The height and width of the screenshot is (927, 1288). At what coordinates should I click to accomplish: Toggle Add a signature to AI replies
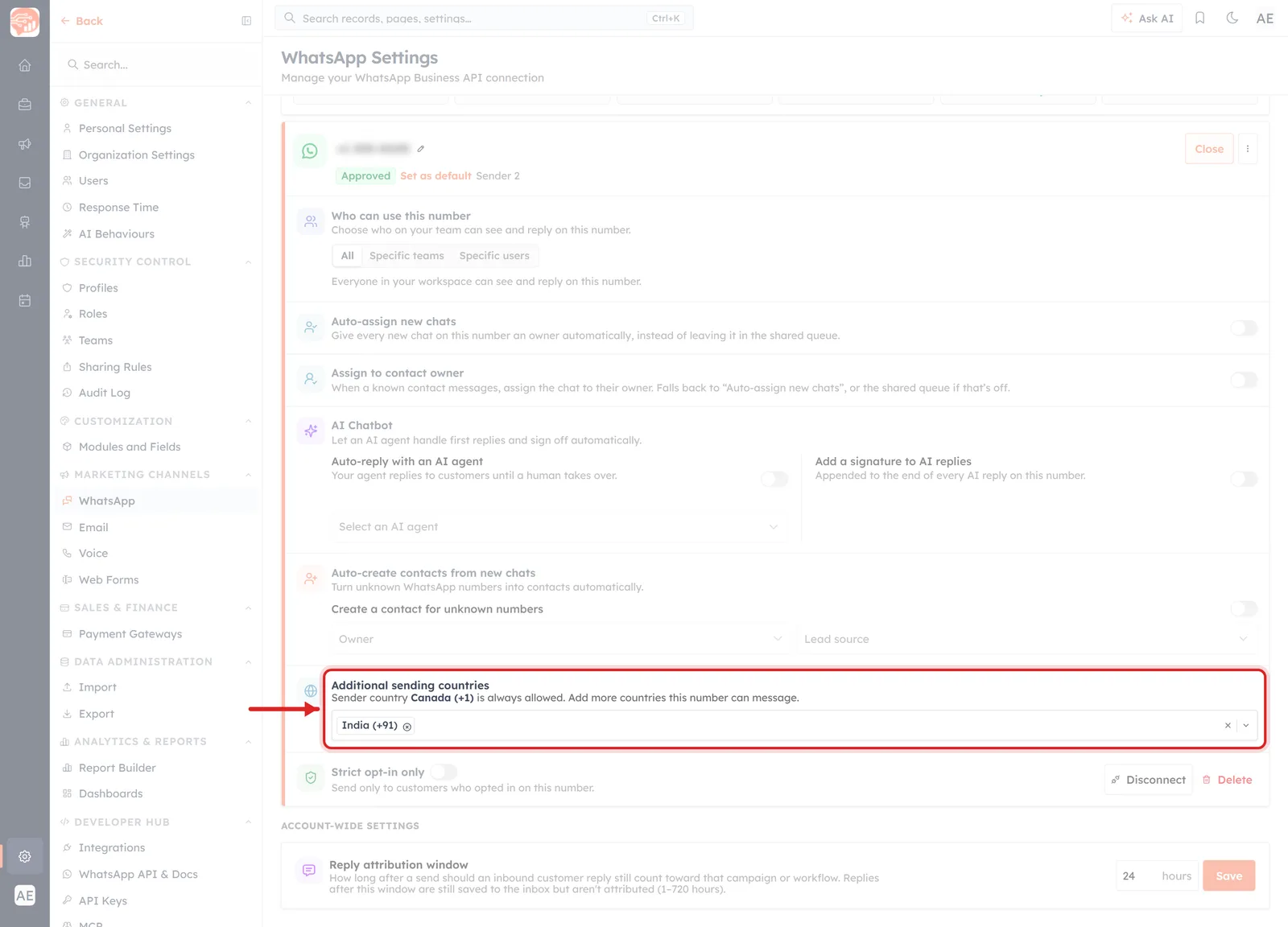(x=1244, y=479)
